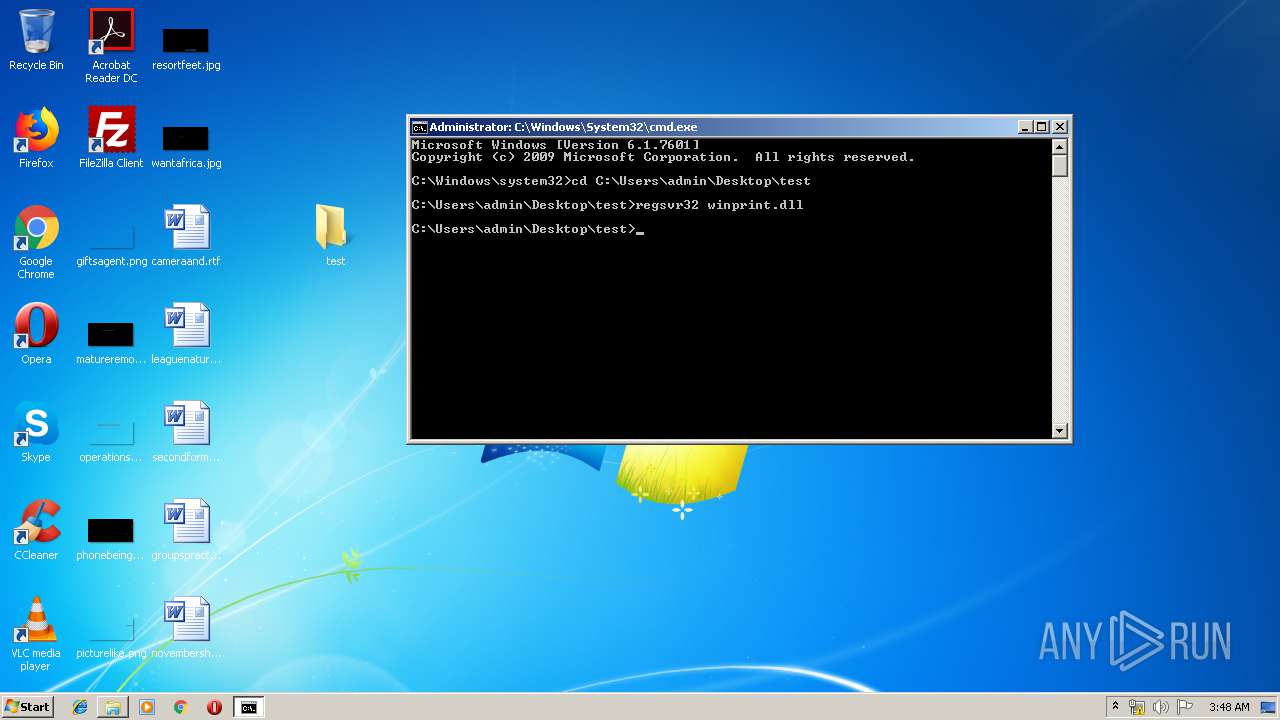Launch the FileZilla Client shortcut
This screenshot has width=1280, height=720.
[111, 139]
